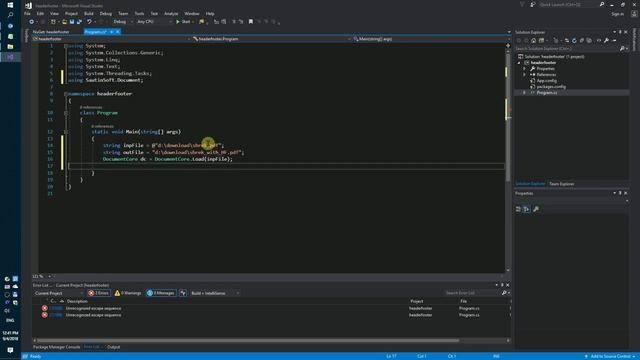Click the Sign in link
This screenshot has width=640, height=360.
click(617, 14)
